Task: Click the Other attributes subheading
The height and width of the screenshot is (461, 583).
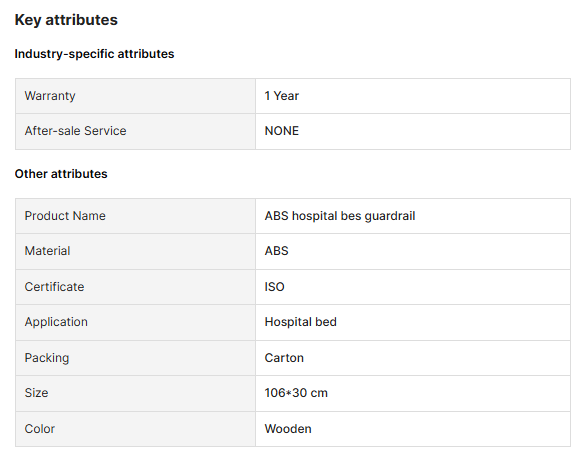Action: (61, 174)
